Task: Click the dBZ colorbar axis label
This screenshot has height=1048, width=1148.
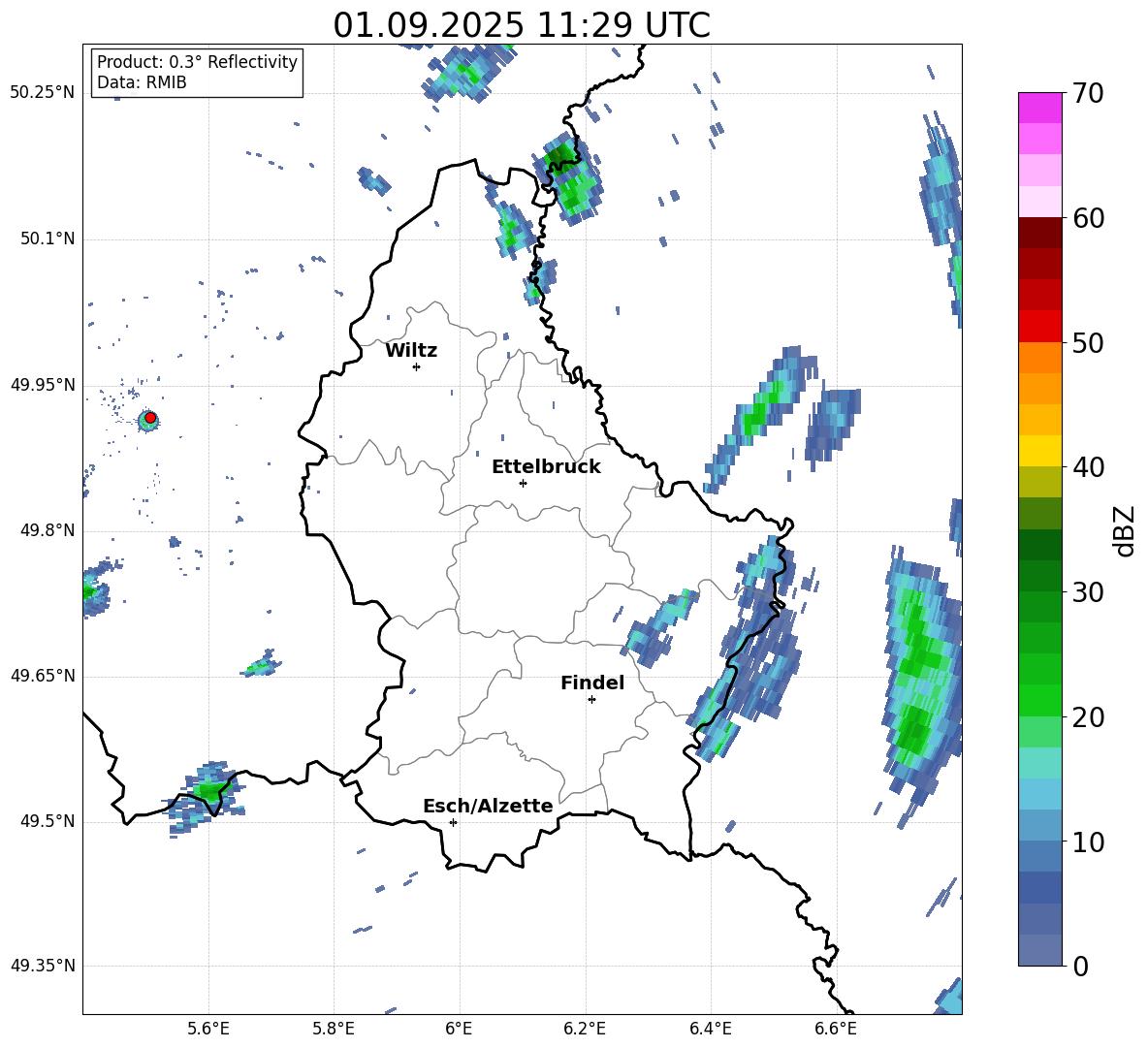Action: pos(1124,530)
